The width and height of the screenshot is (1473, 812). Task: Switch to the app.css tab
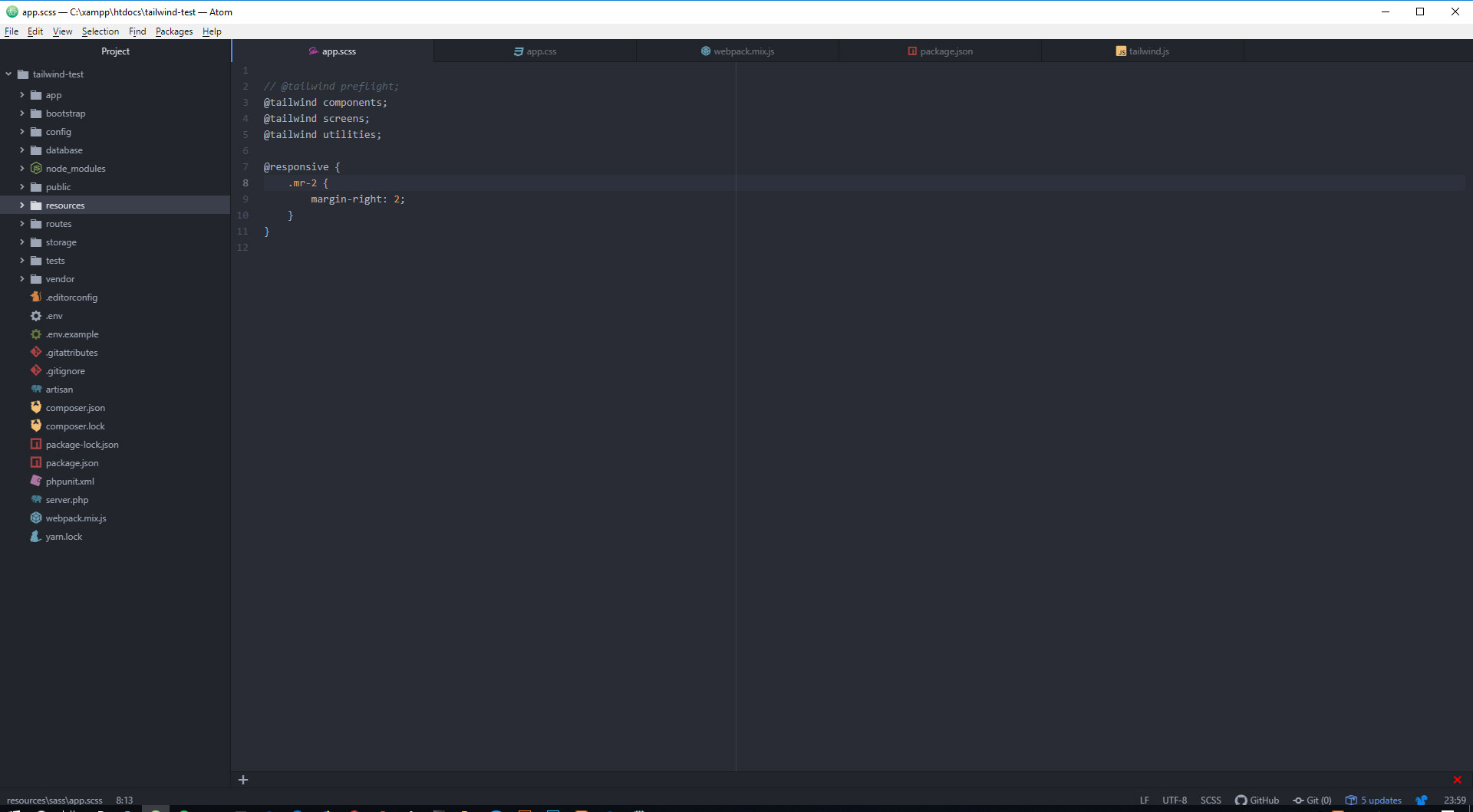(x=535, y=51)
